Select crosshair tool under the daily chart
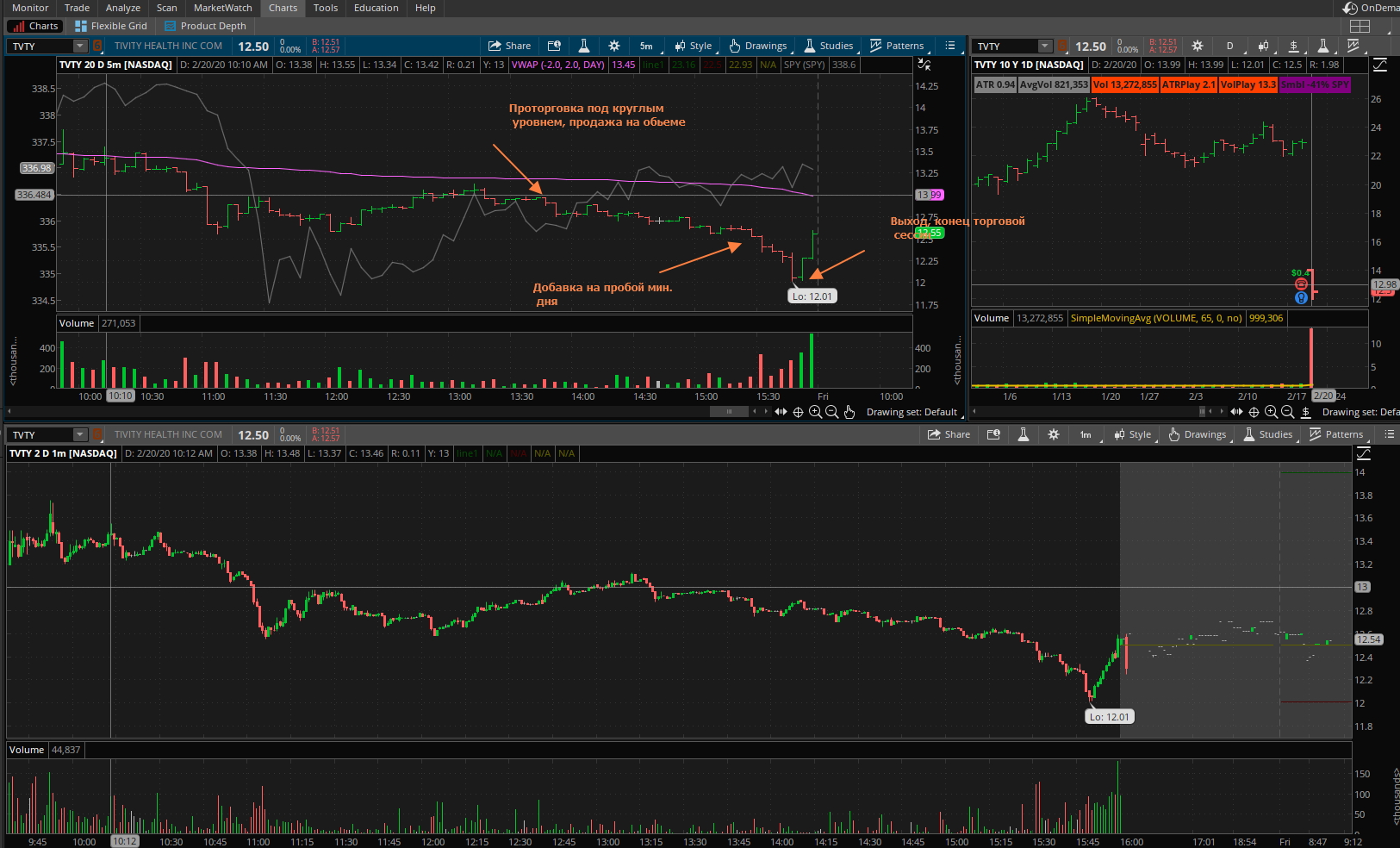The width and height of the screenshot is (1400, 848). (x=1254, y=412)
